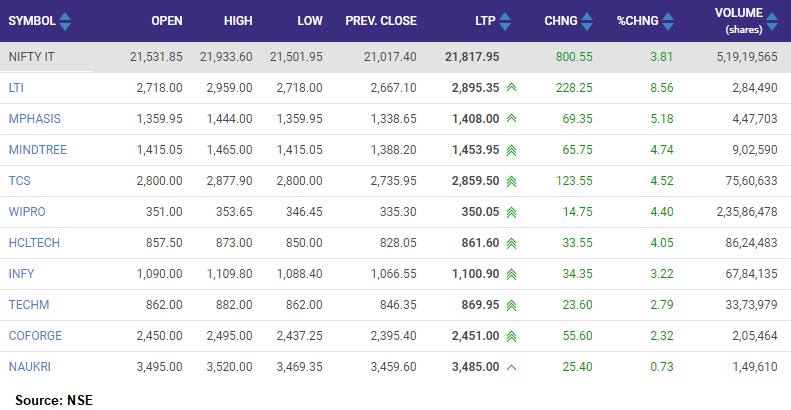Open the MINDTREE symbol link
Image resolution: width=791 pixels, height=410 pixels.
[x=35, y=150]
